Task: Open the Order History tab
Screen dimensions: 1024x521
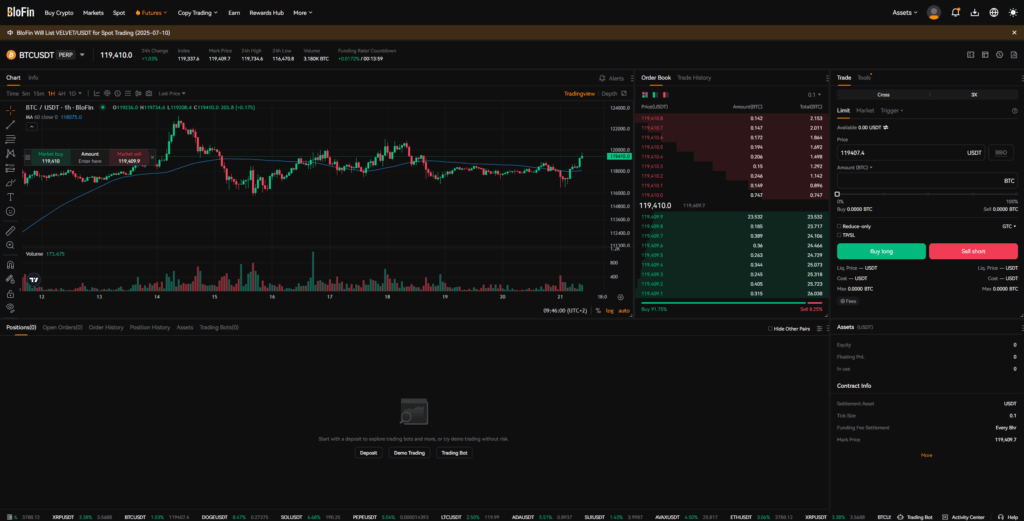Action: tap(106, 328)
